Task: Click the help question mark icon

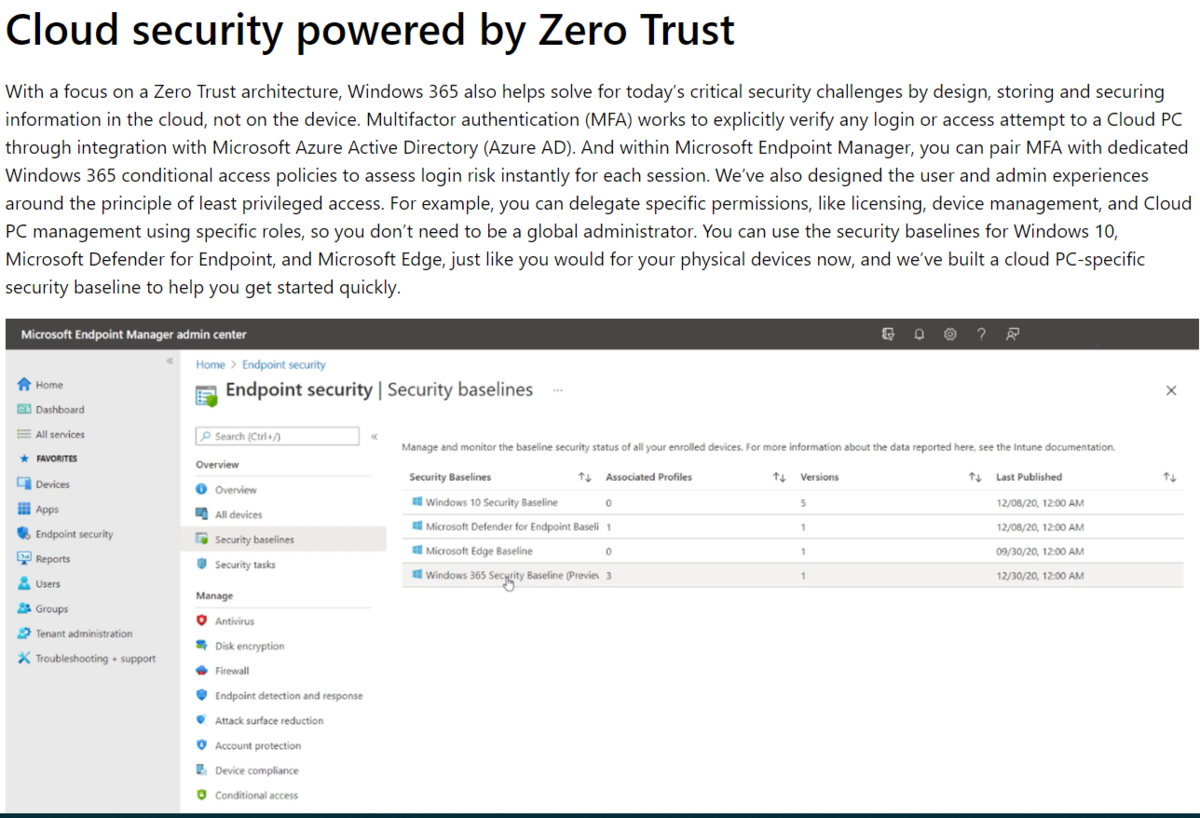Action: click(981, 334)
